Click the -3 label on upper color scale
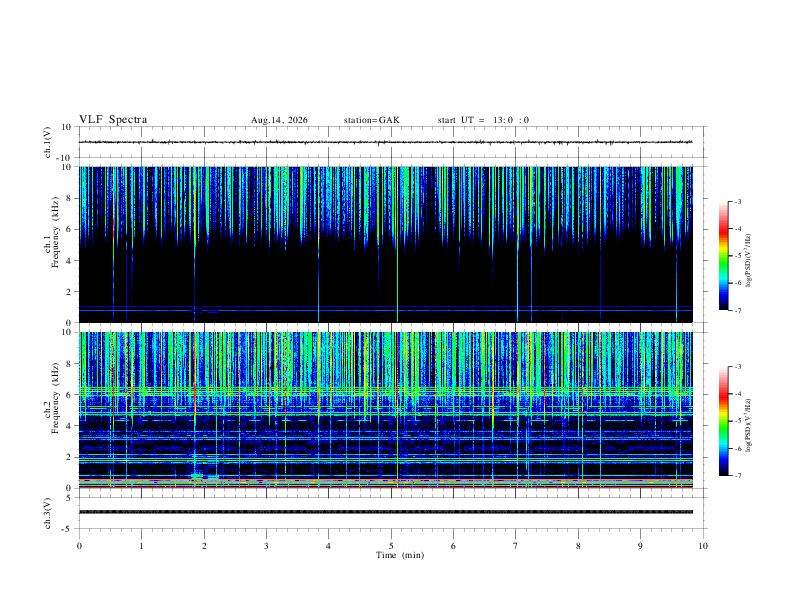Screen dimensions: 792x612 [737, 201]
